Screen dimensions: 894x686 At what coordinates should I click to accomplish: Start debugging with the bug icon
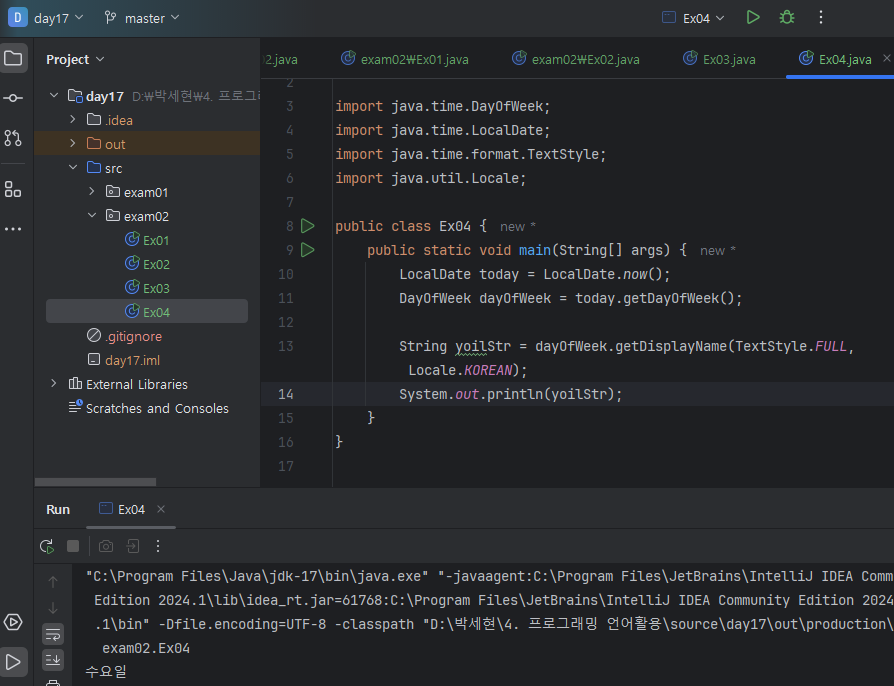(787, 18)
